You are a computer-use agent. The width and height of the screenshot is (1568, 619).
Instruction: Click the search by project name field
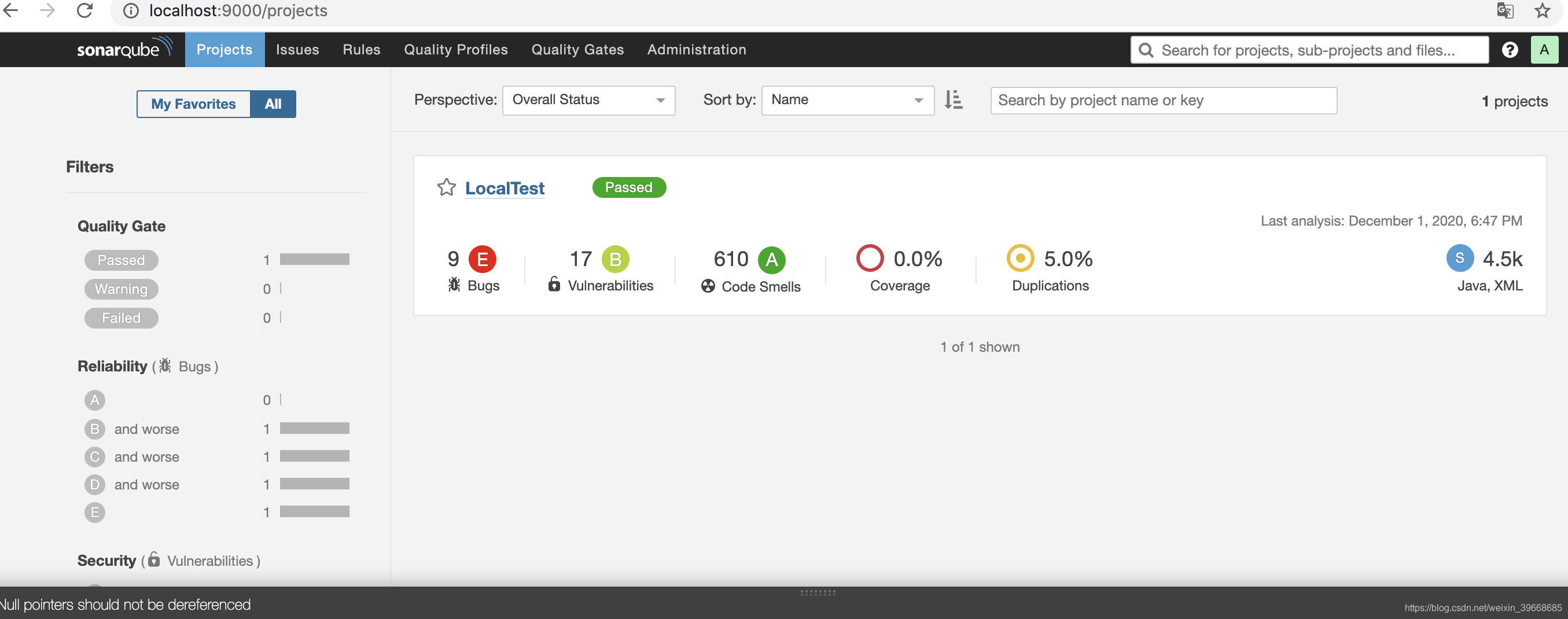click(x=1163, y=101)
